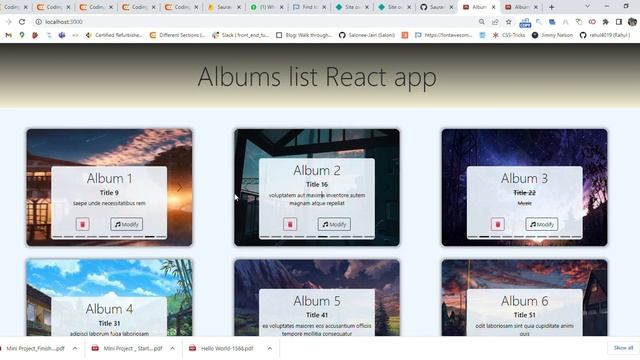Click the localhost:3000 address bar

[253, 22]
